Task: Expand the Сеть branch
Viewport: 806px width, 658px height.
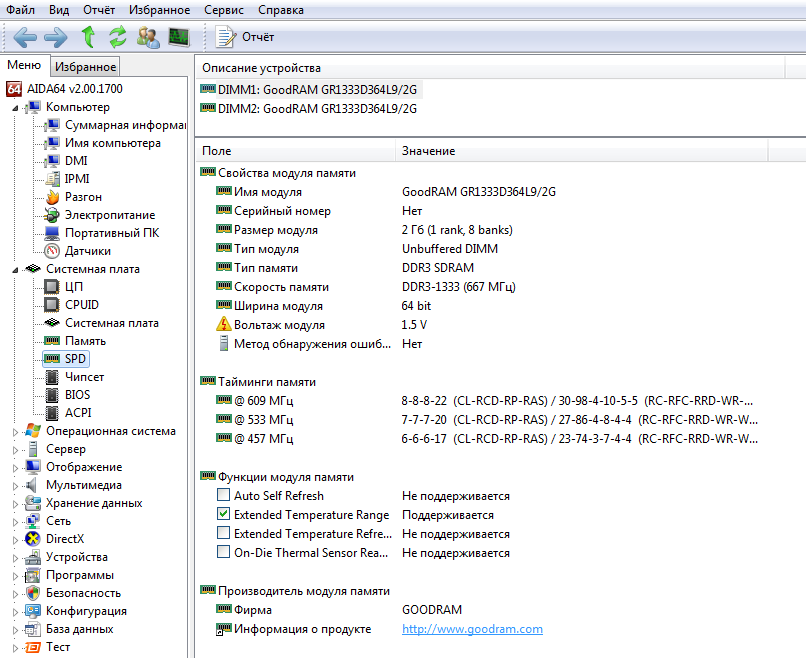Action: [15, 522]
